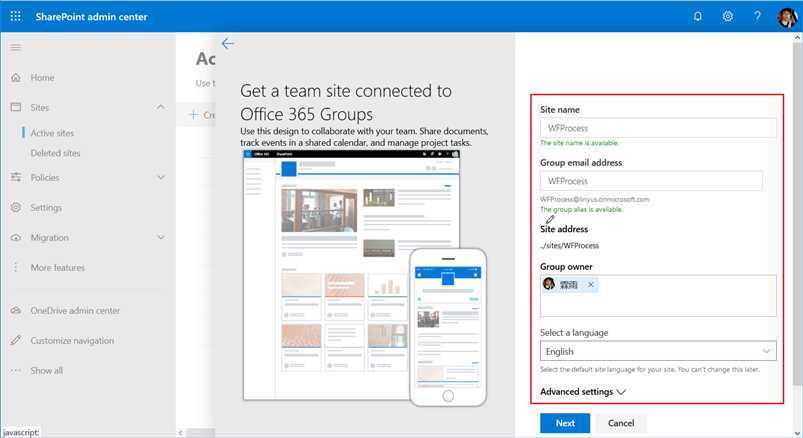This screenshot has height=438, width=803.
Task: Open More features
Action: point(58,267)
